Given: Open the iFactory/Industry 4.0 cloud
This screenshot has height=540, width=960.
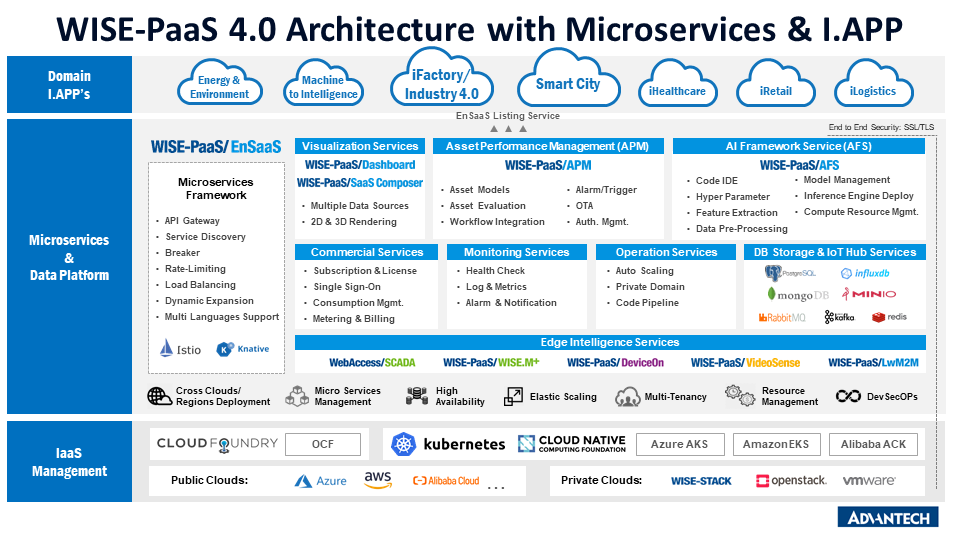Looking at the screenshot, I should (x=441, y=78).
